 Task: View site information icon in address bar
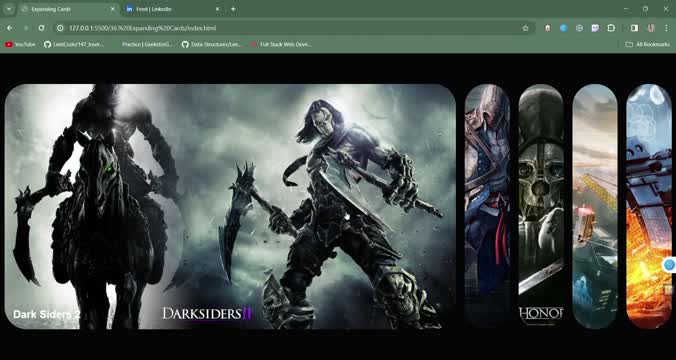point(60,28)
